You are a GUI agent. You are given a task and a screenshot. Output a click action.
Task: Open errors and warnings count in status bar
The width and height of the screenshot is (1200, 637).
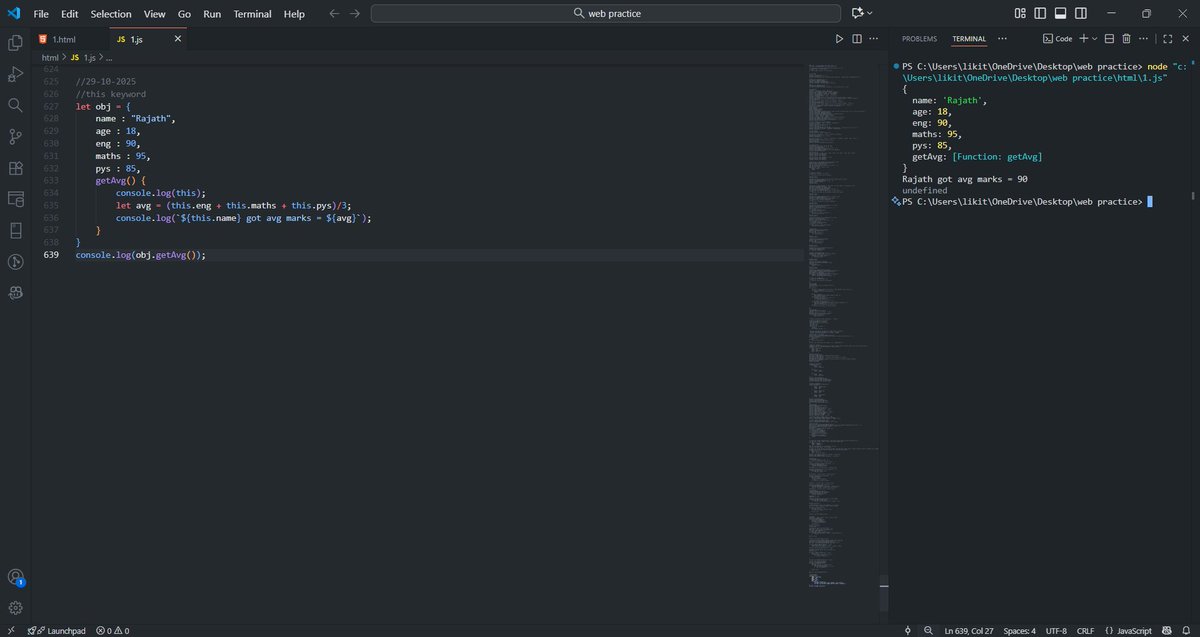(x=113, y=630)
